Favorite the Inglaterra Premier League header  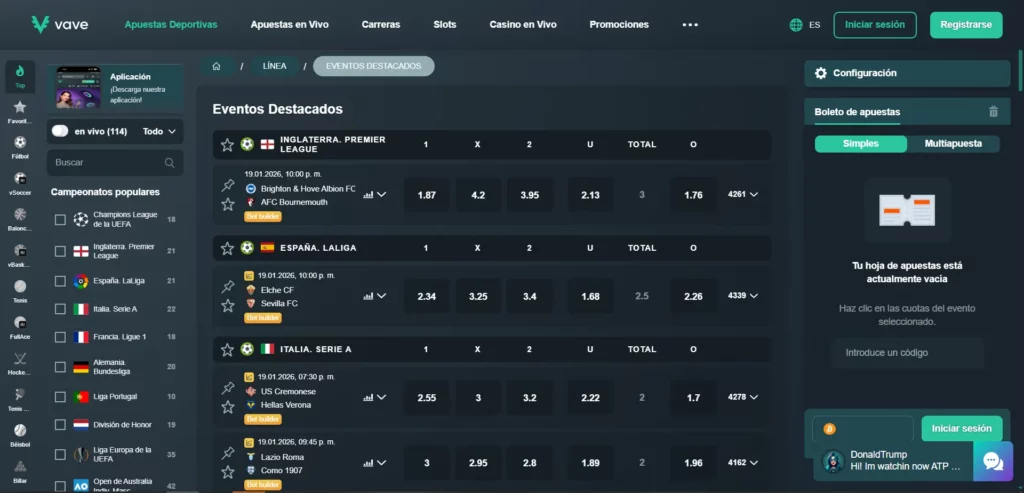[227, 145]
